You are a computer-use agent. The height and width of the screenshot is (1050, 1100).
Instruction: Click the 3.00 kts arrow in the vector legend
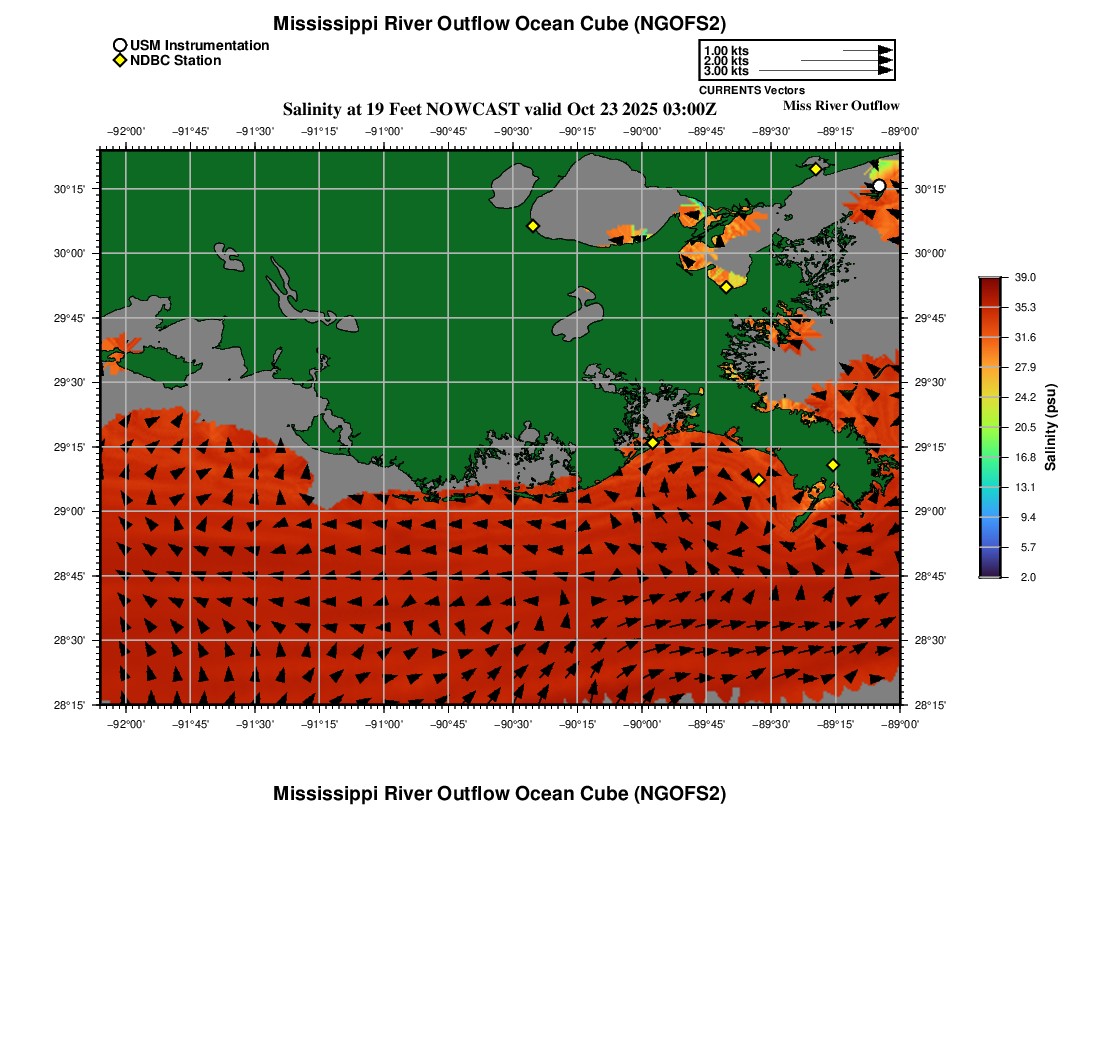(825, 71)
